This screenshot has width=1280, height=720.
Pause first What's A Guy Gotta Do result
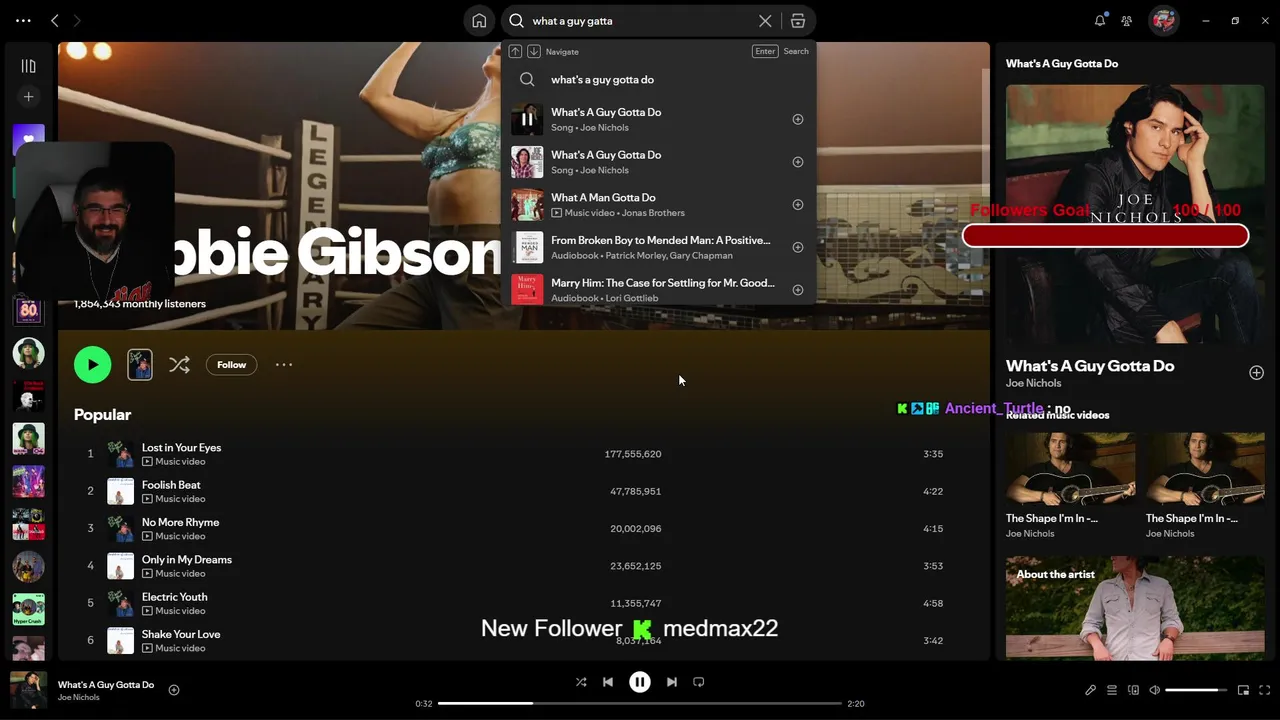tap(527, 119)
